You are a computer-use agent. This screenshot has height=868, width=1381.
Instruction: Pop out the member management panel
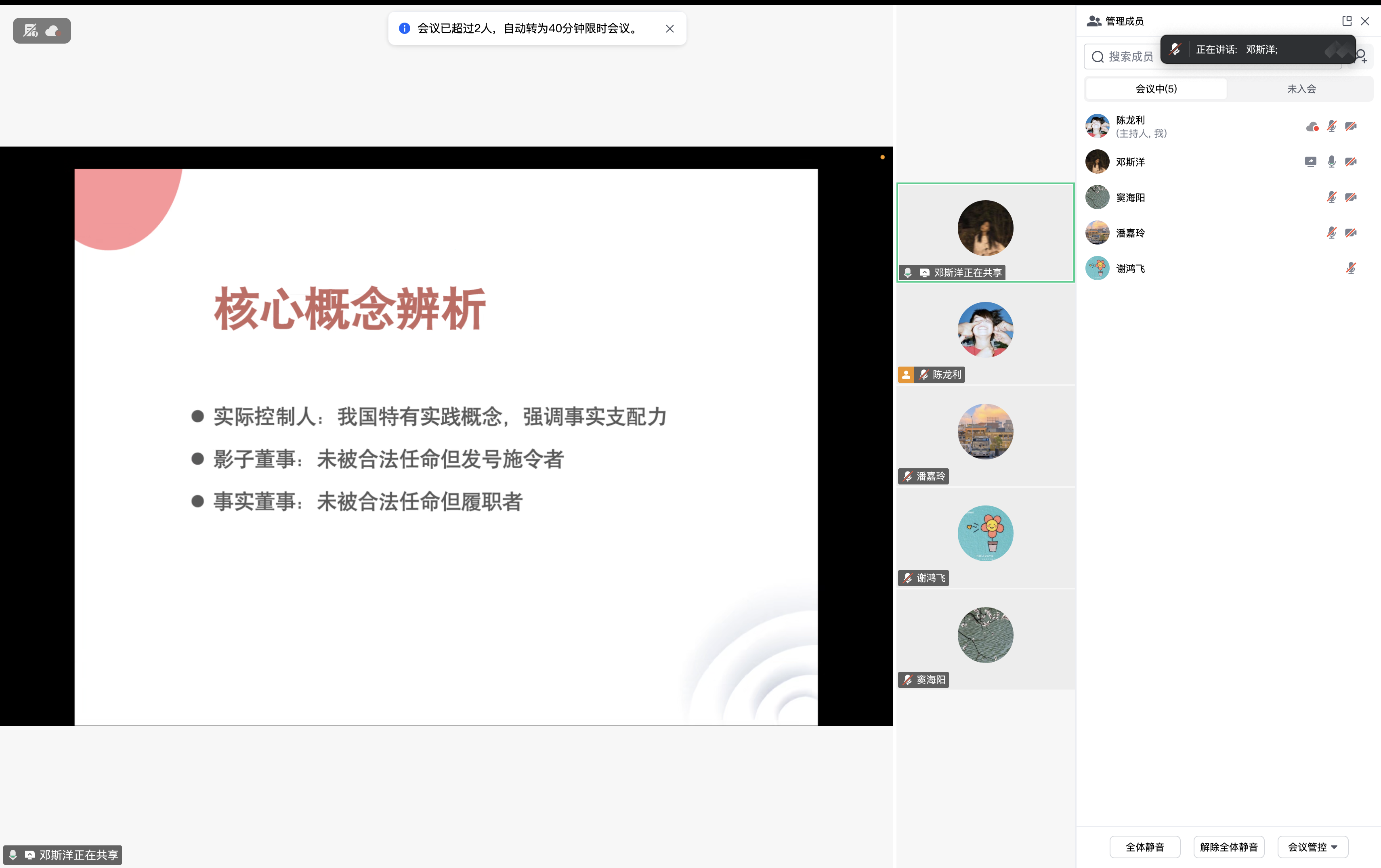coord(1347,21)
